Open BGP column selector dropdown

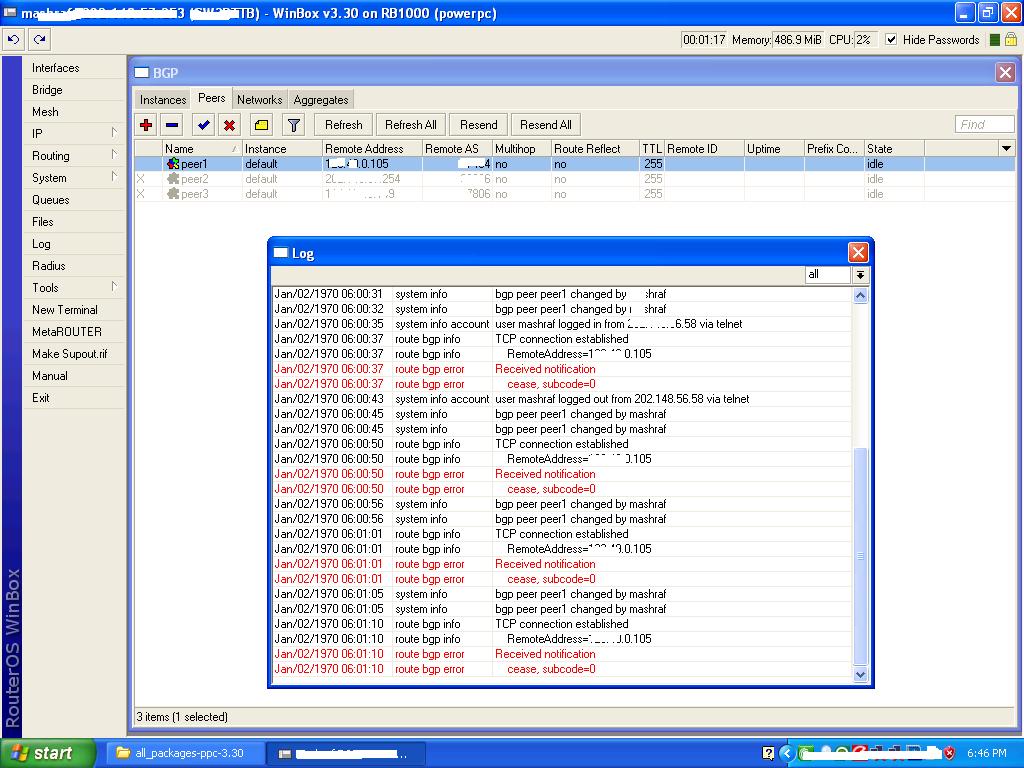pos(1006,149)
